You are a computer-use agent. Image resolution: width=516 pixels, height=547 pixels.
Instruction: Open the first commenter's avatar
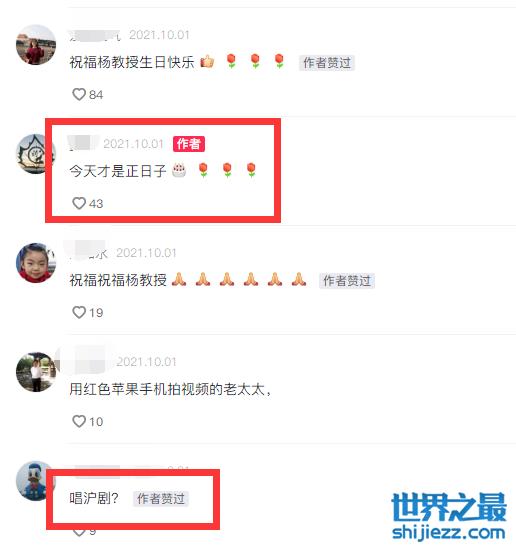pyautogui.click(x=36, y=45)
